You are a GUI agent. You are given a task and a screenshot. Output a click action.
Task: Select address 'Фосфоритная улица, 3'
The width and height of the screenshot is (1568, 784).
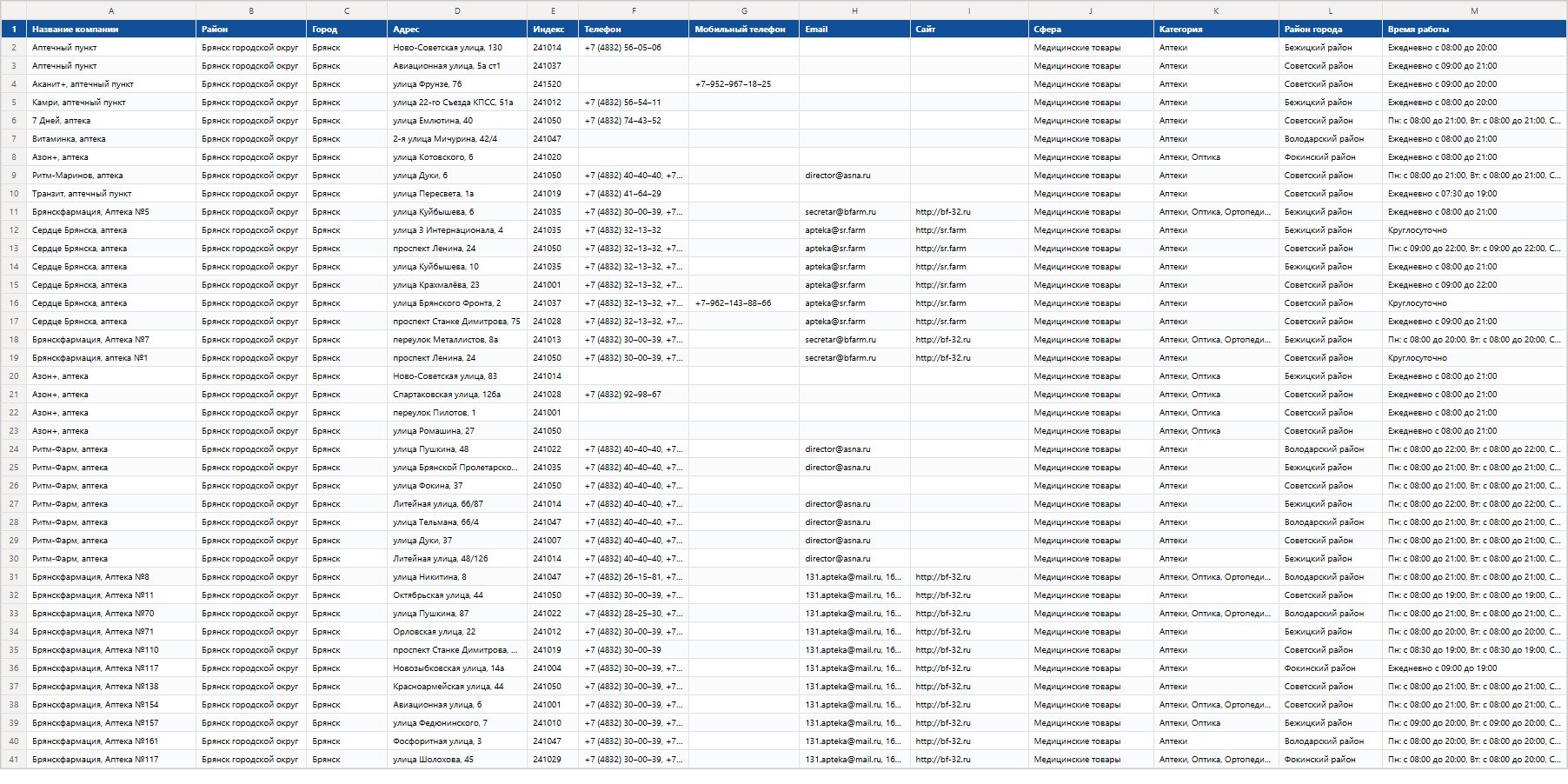457,741
